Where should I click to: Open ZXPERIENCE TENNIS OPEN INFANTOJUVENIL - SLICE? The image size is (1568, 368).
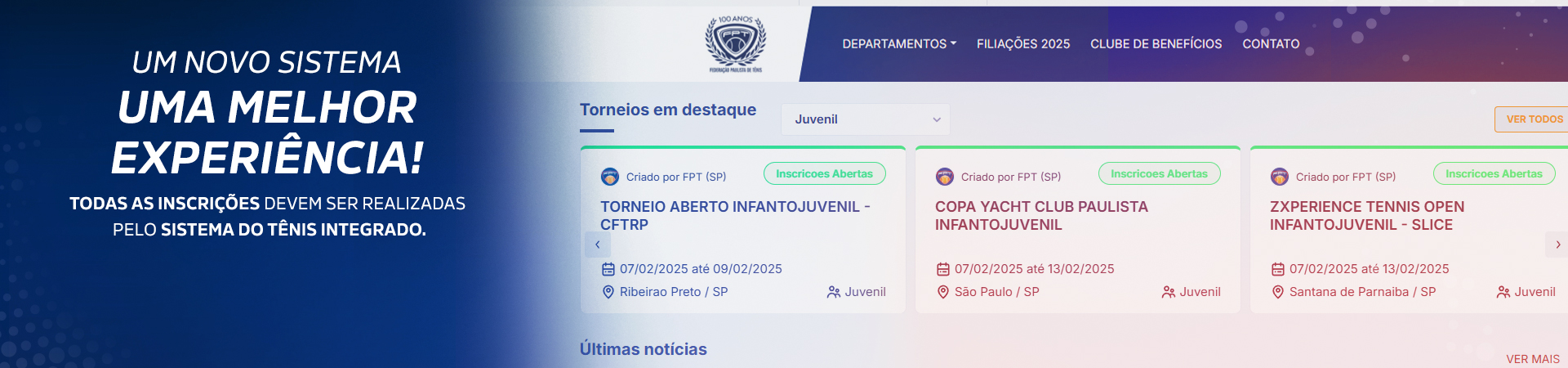pos(1367,216)
